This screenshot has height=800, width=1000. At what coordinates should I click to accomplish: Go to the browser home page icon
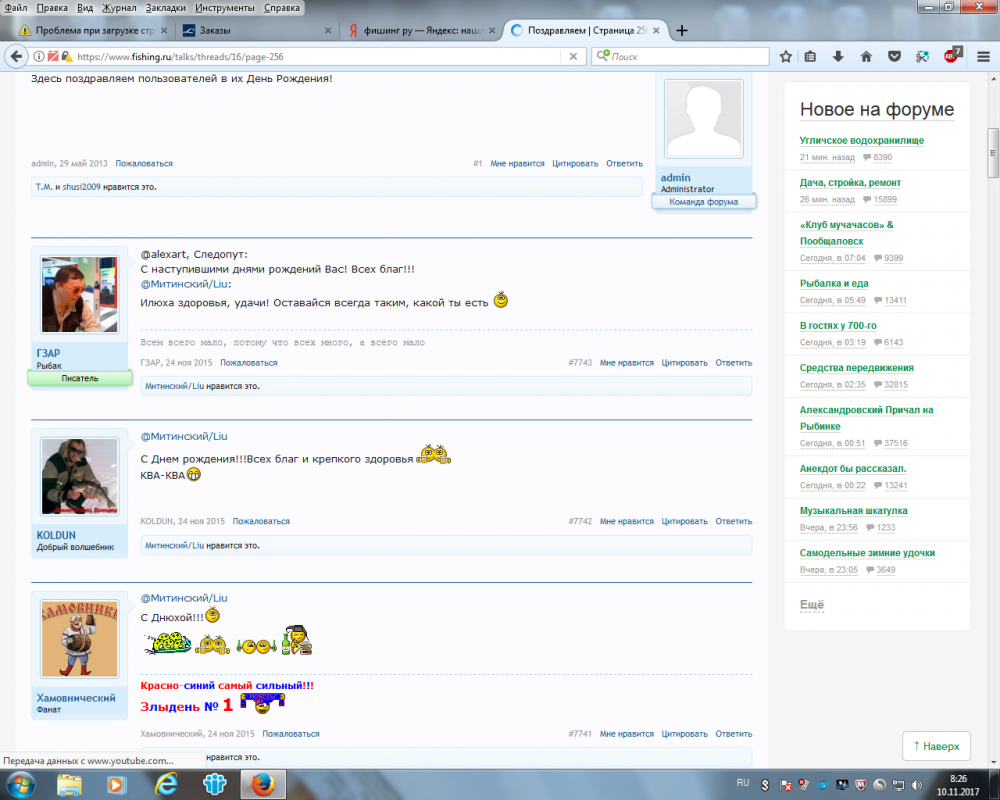866,57
